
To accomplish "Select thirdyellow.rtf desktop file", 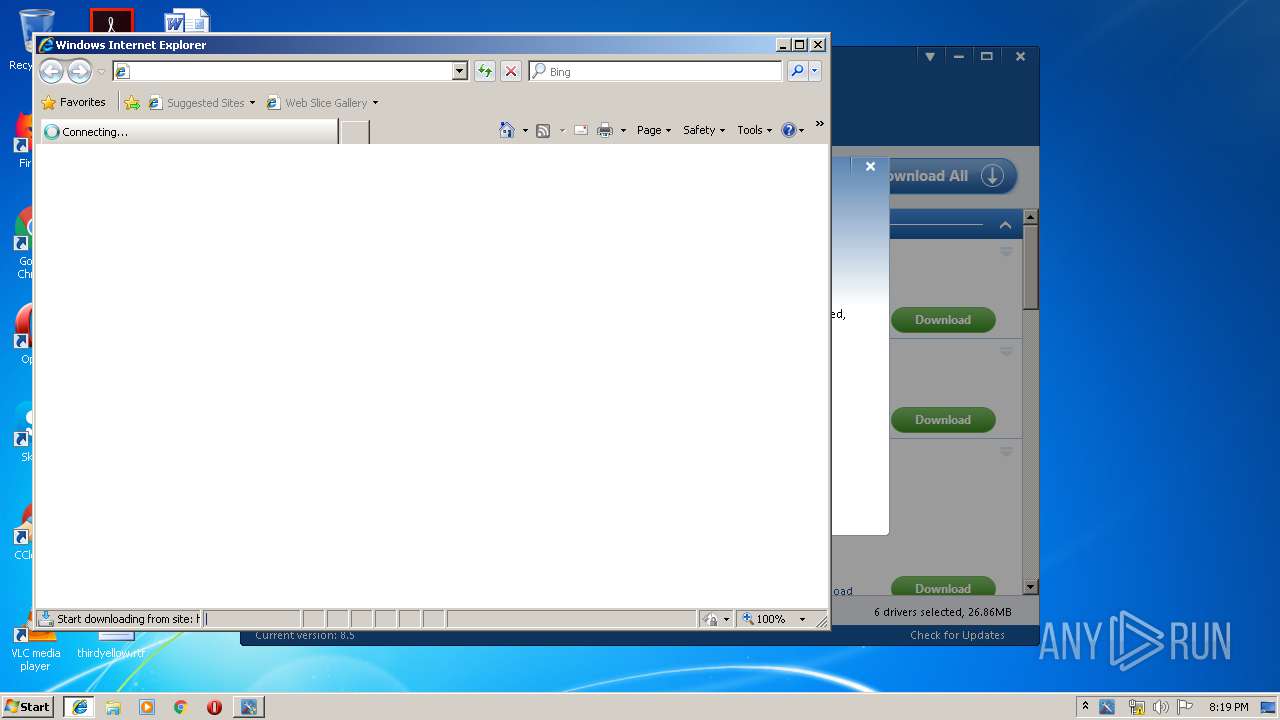I will coord(111,645).
